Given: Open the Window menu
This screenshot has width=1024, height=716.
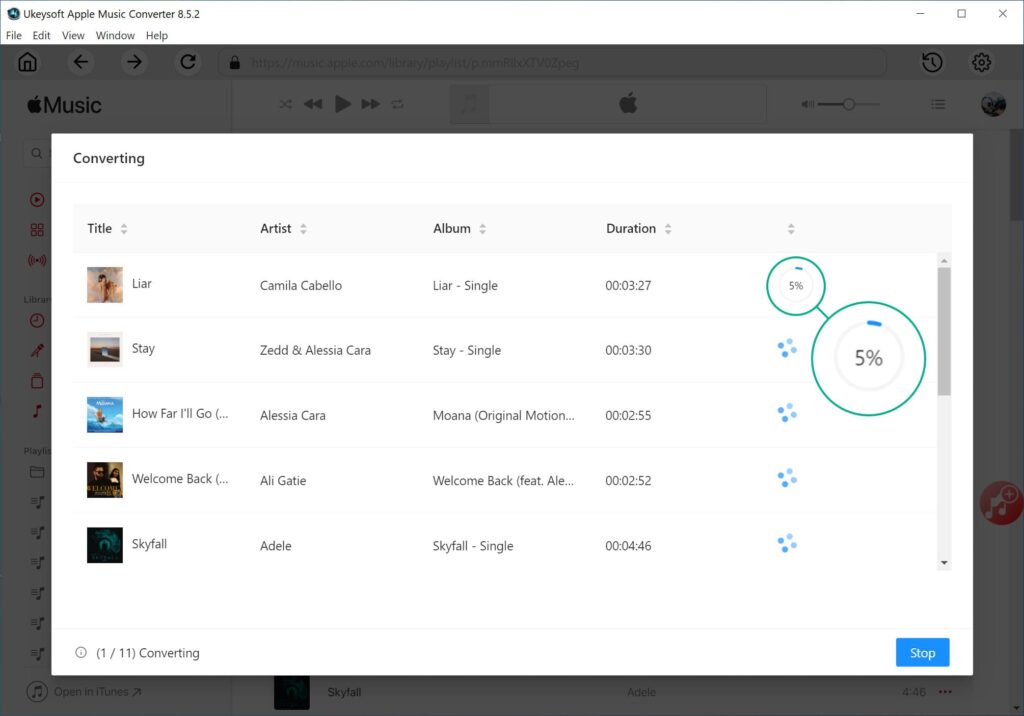Looking at the screenshot, I should point(115,35).
